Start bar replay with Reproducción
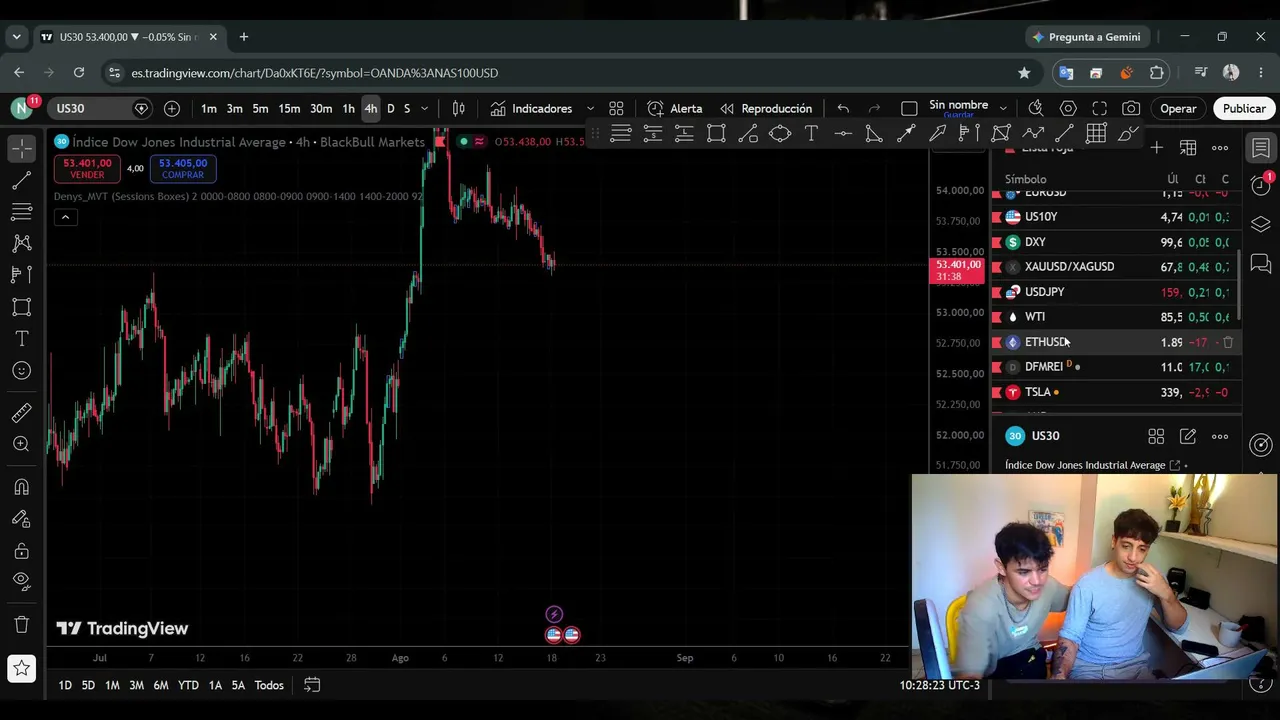Image resolution: width=1280 pixels, height=720 pixels. tap(765, 108)
